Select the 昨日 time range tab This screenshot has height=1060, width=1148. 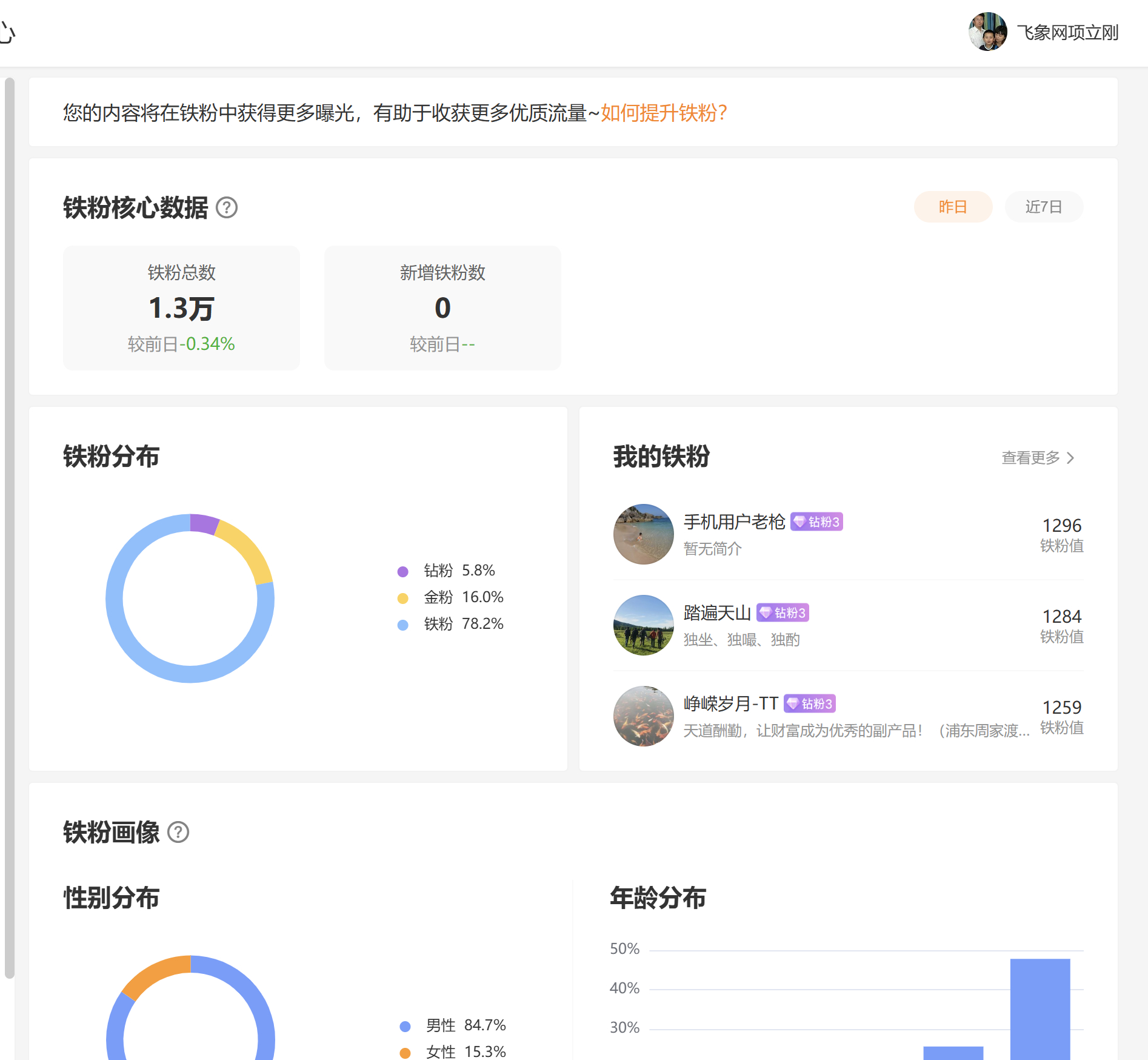[953, 207]
